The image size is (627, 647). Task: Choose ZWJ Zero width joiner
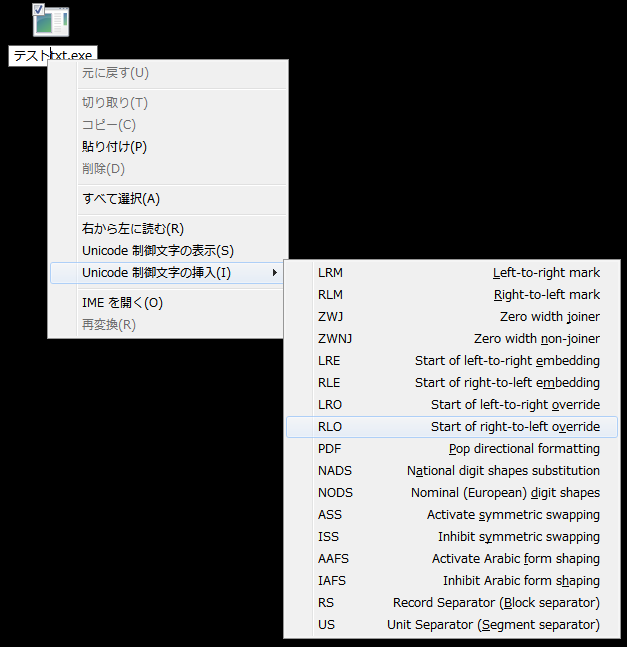coord(452,317)
